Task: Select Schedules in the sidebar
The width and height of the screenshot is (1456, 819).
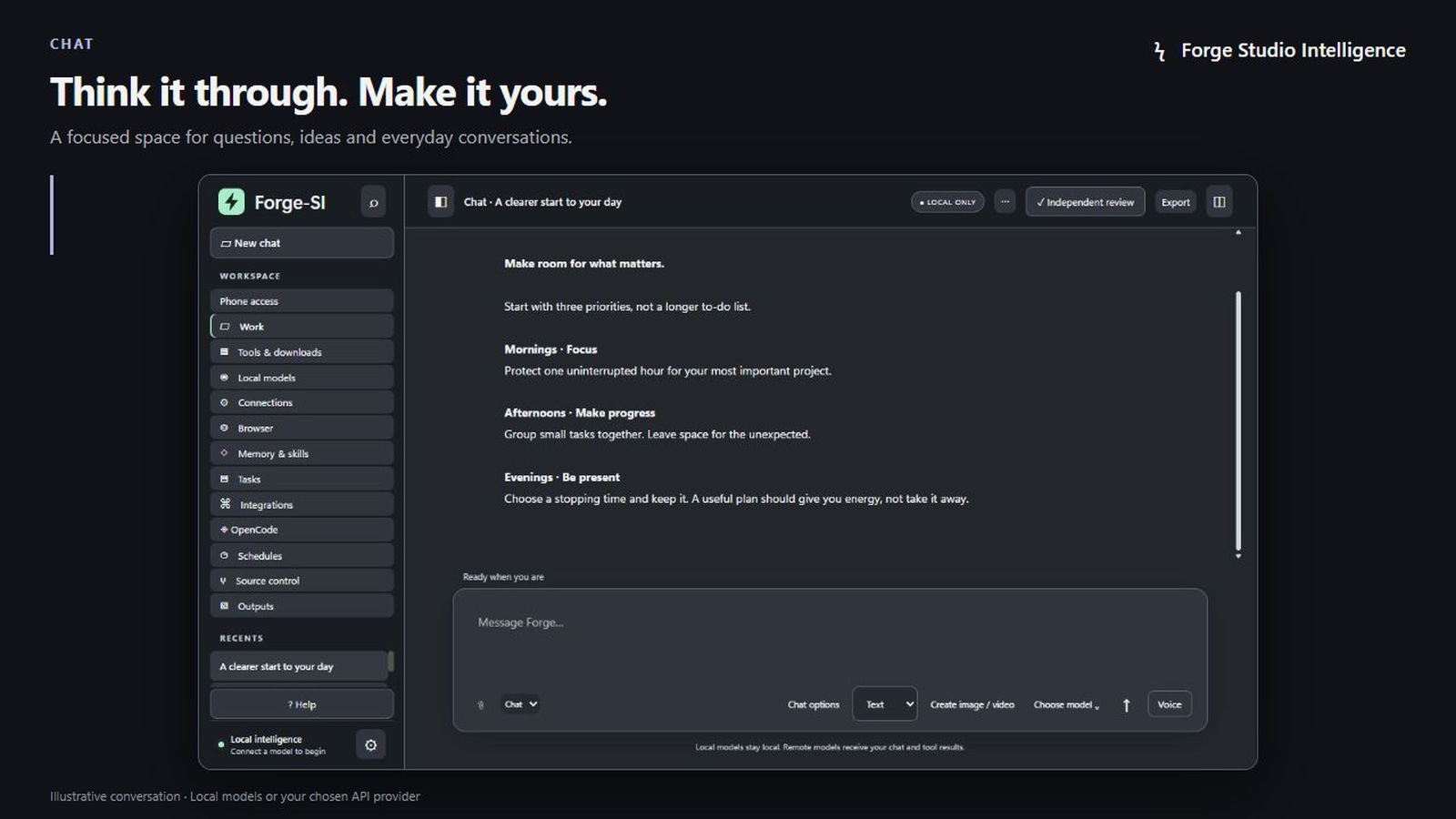Action: 302,555
